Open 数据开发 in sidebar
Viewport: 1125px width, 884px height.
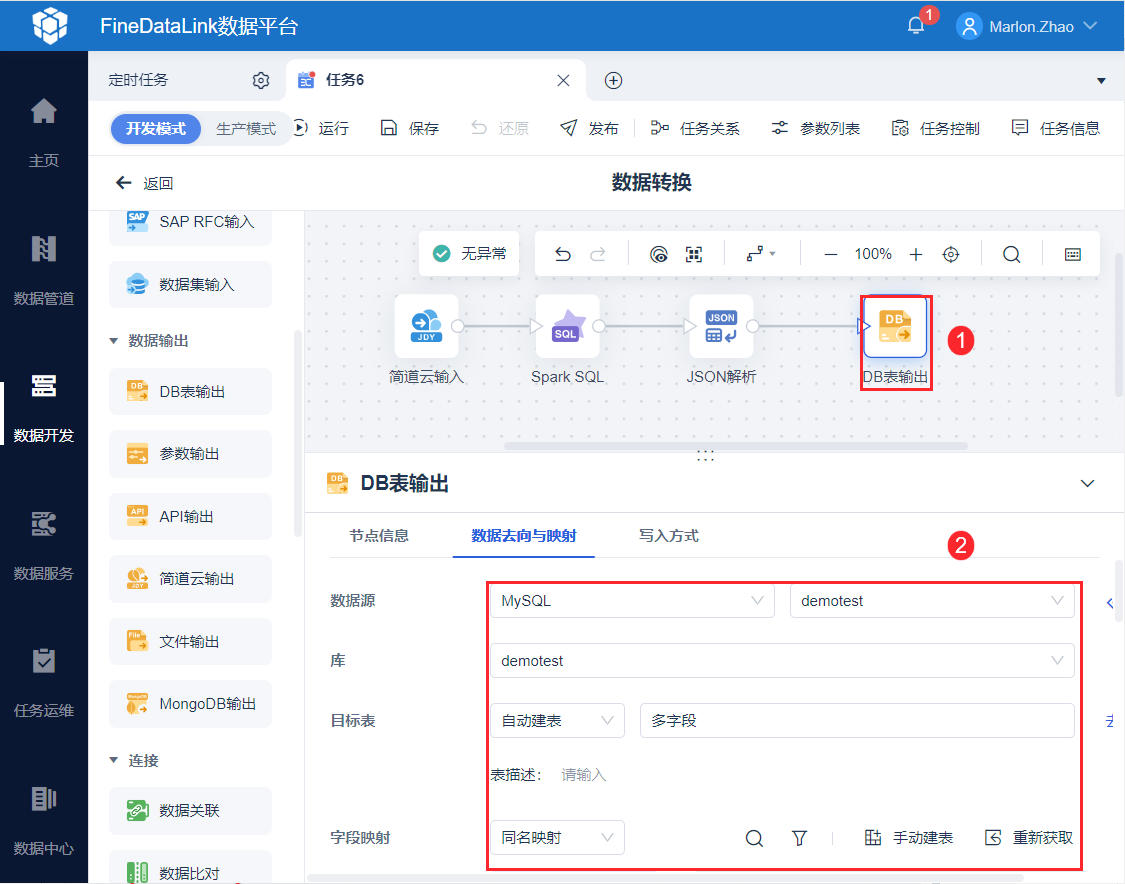point(44,408)
